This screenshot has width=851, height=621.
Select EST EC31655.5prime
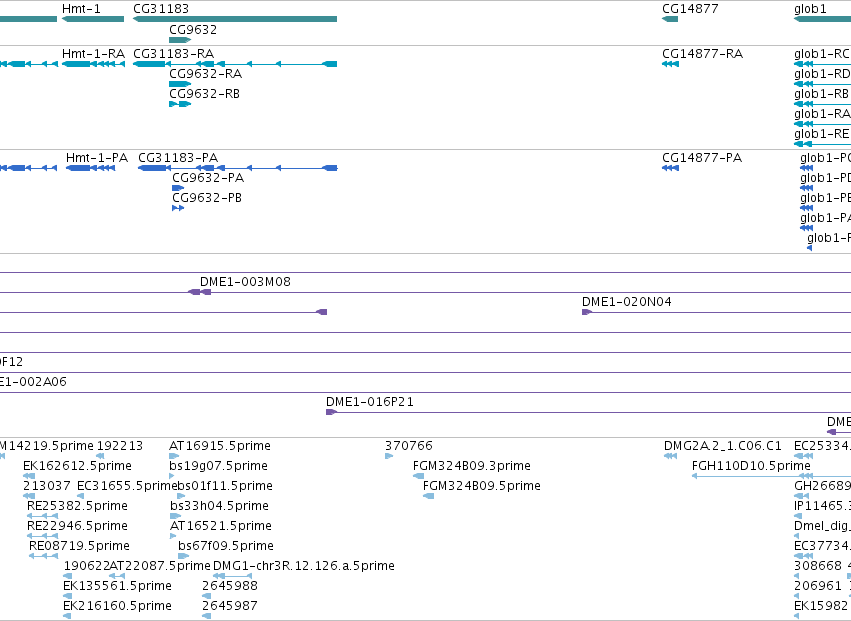coord(128,486)
